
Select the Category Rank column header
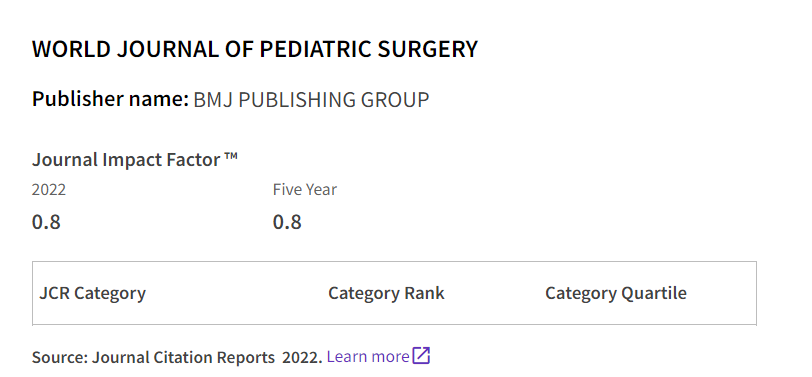pyautogui.click(x=386, y=293)
